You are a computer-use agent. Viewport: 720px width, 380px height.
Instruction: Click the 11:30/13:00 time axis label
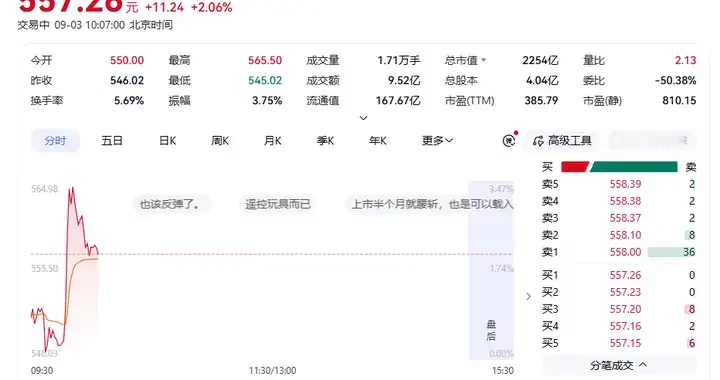273,370
